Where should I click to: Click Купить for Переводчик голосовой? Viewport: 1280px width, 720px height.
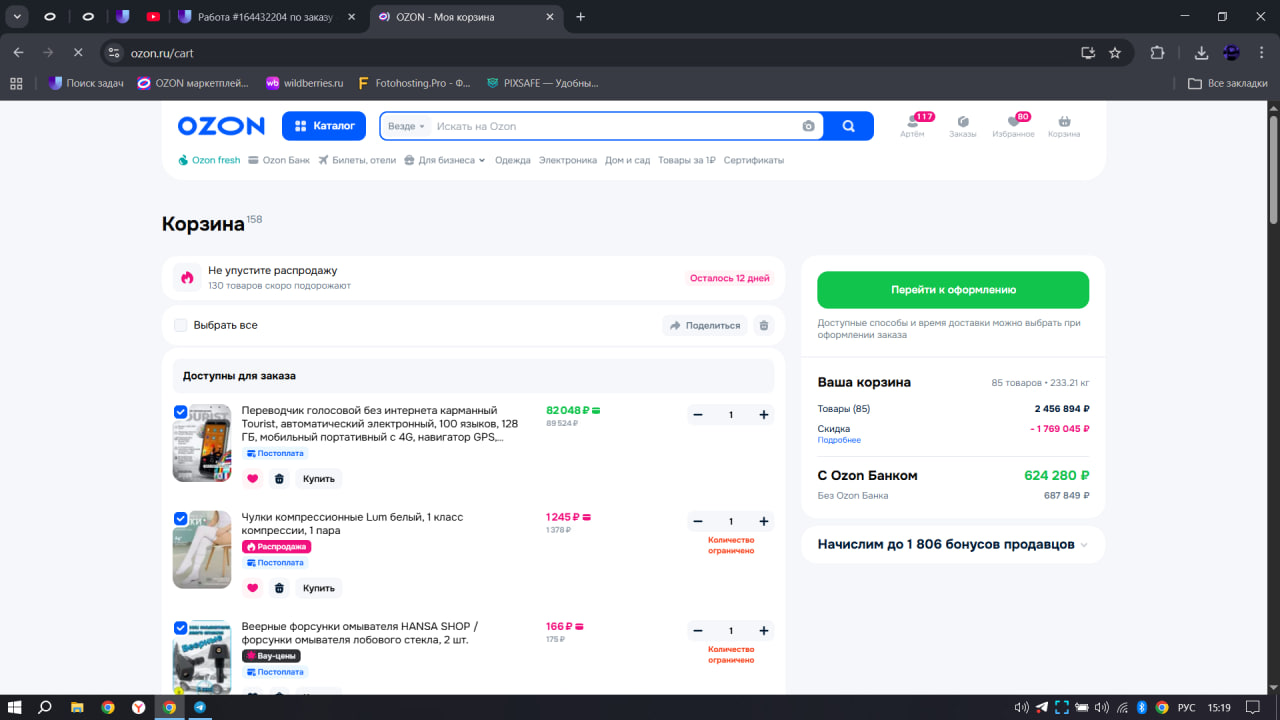tap(319, 479)
